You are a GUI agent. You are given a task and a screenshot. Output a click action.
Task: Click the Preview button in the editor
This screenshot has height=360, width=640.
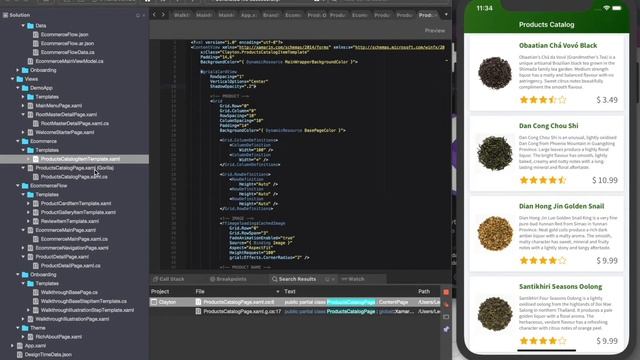(435, 31)
